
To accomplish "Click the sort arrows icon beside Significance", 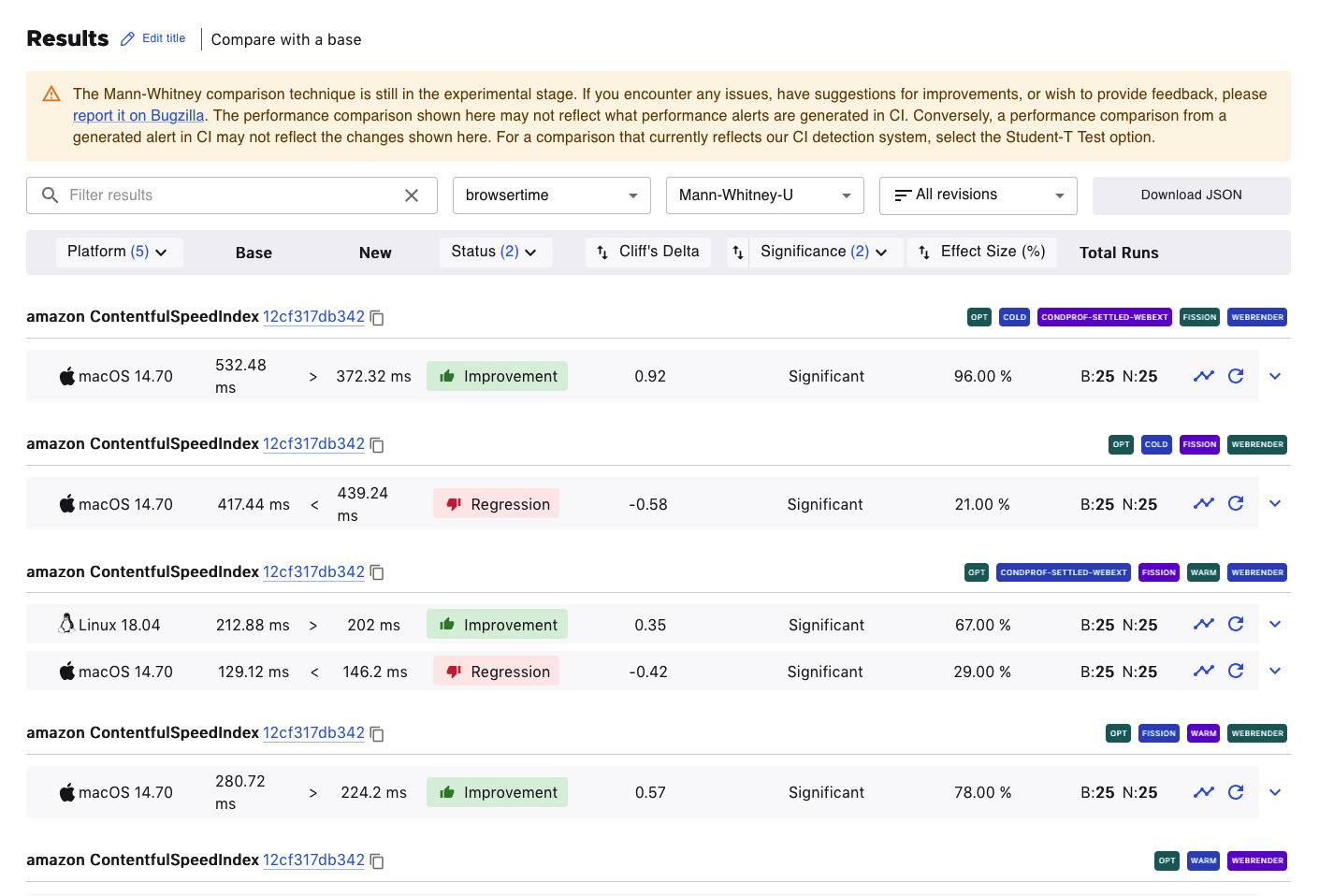I will point(738,252).
